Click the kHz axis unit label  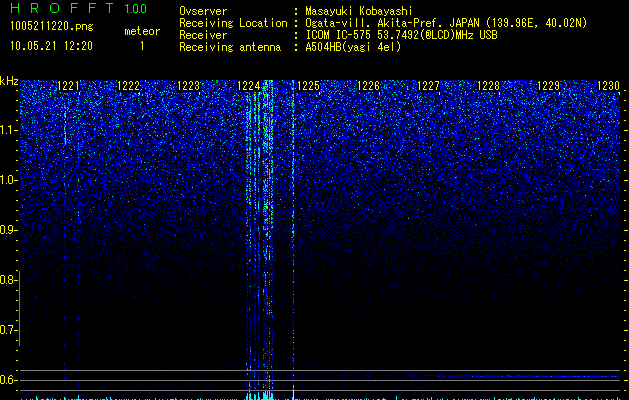tap(9, 81)
